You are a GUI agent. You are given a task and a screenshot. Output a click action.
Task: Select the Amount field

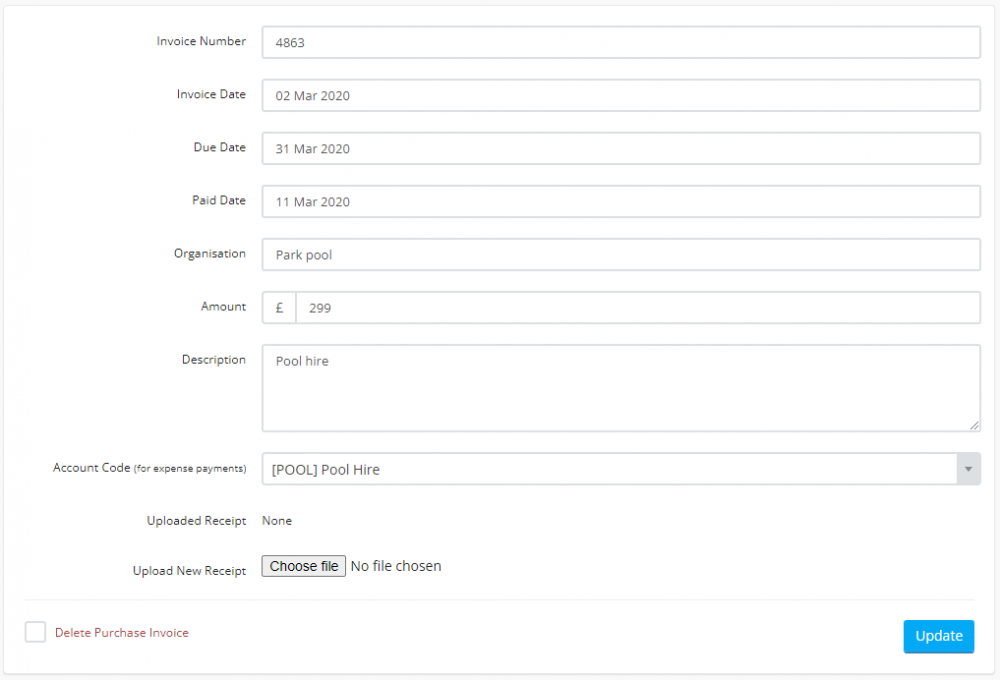[640, 307]
